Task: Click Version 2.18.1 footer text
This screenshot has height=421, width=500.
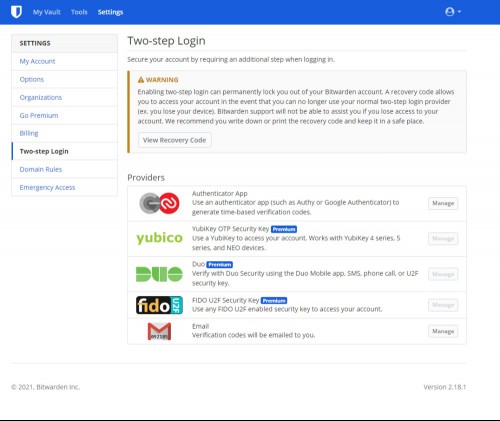Action: [445, 387]
